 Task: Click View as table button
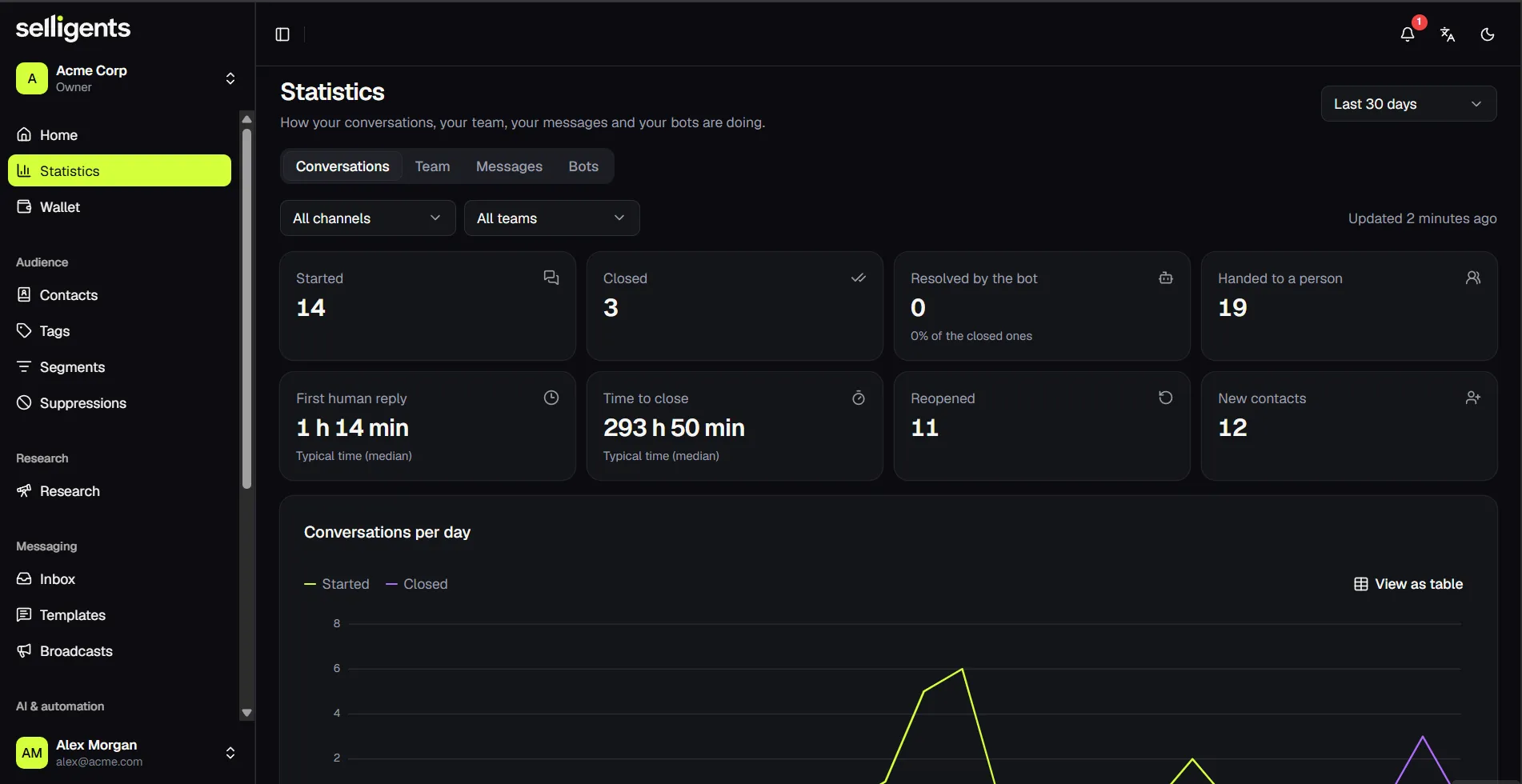click(x=1408, y=584)
